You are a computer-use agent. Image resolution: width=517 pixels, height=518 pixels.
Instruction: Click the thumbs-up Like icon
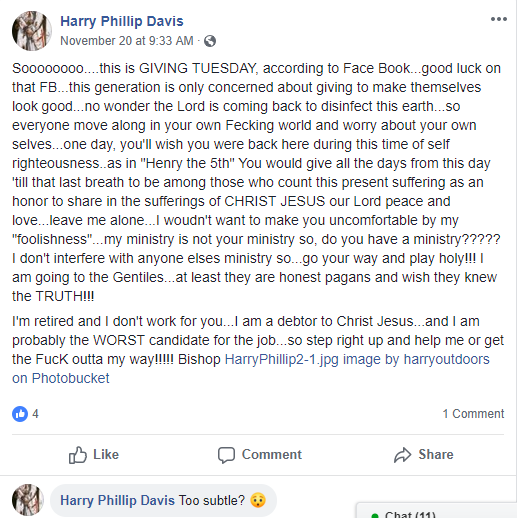click(78, 455)
